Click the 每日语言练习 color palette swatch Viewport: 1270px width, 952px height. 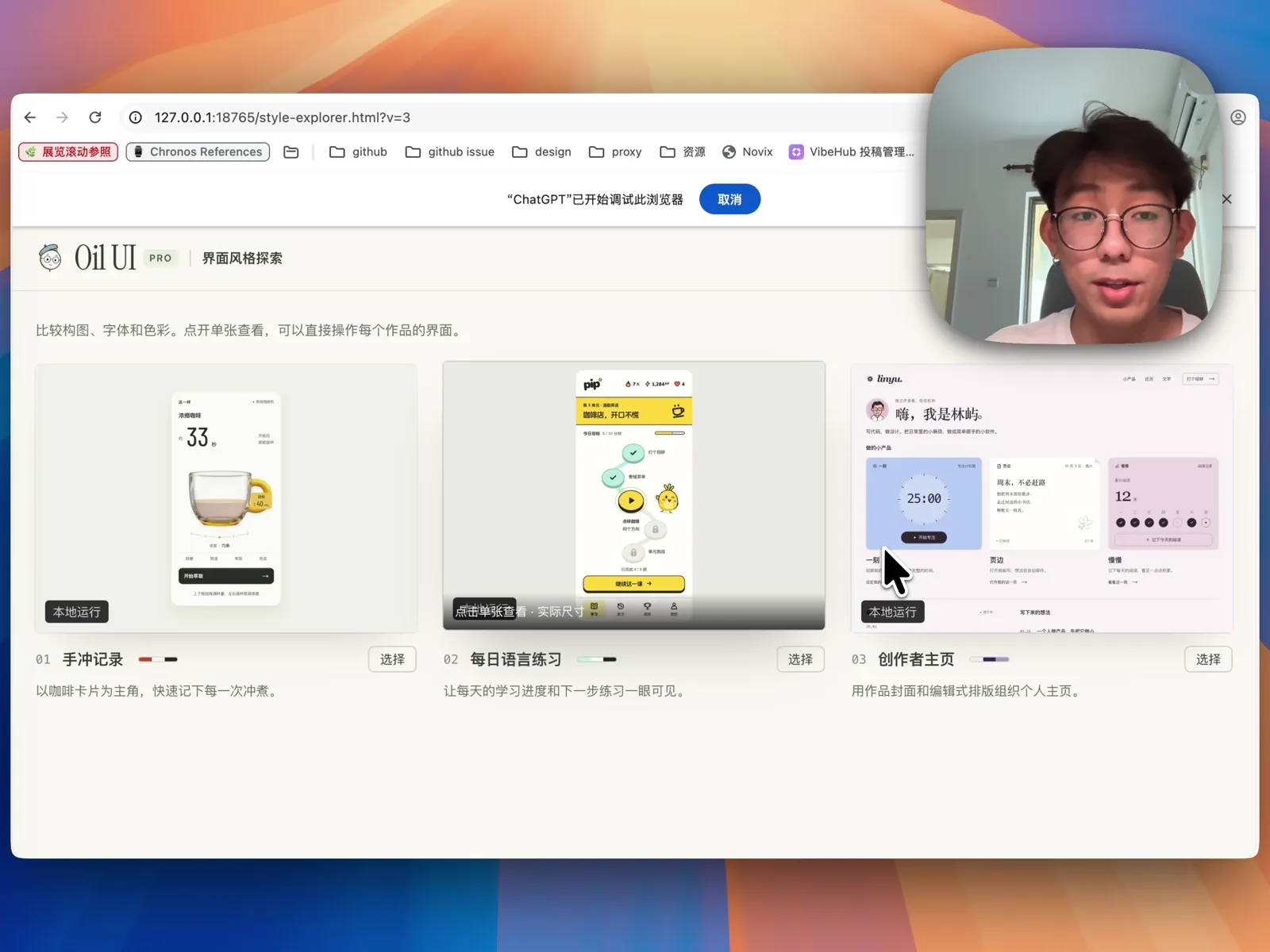(597, 659)
